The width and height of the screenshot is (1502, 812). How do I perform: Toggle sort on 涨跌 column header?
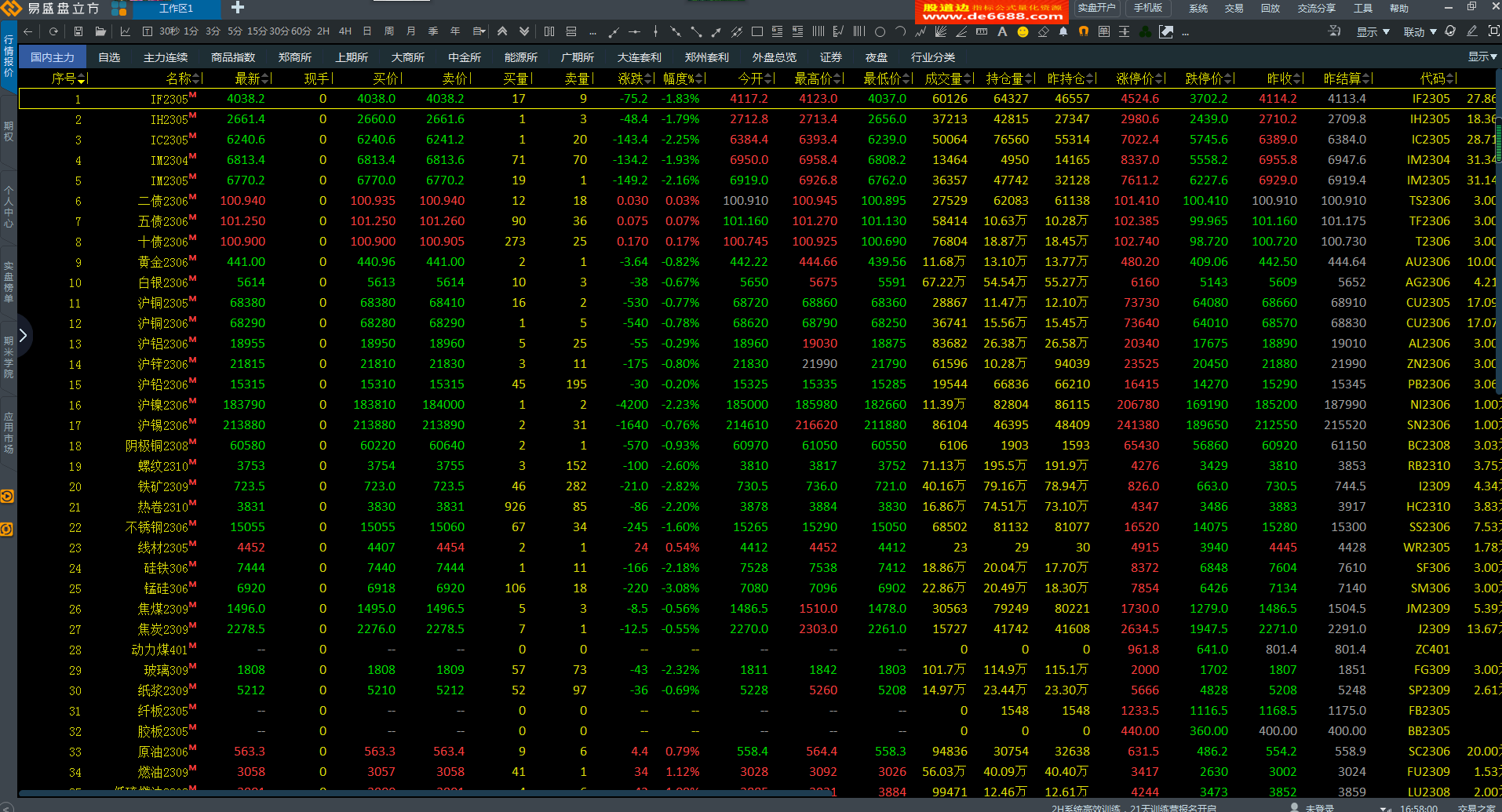click(x=635, y=78)
